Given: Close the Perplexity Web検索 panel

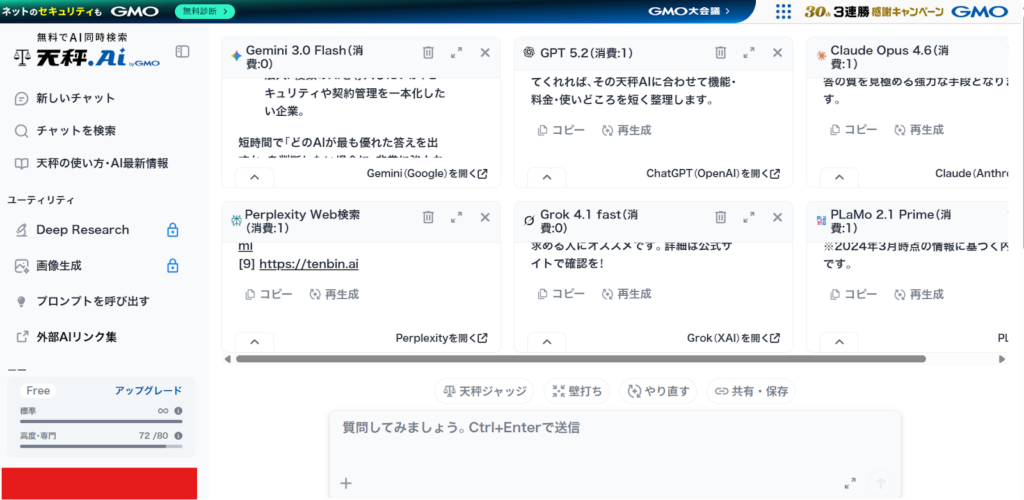Looking at the screenshot, I should pyautogui.click(x=485, y=217).
